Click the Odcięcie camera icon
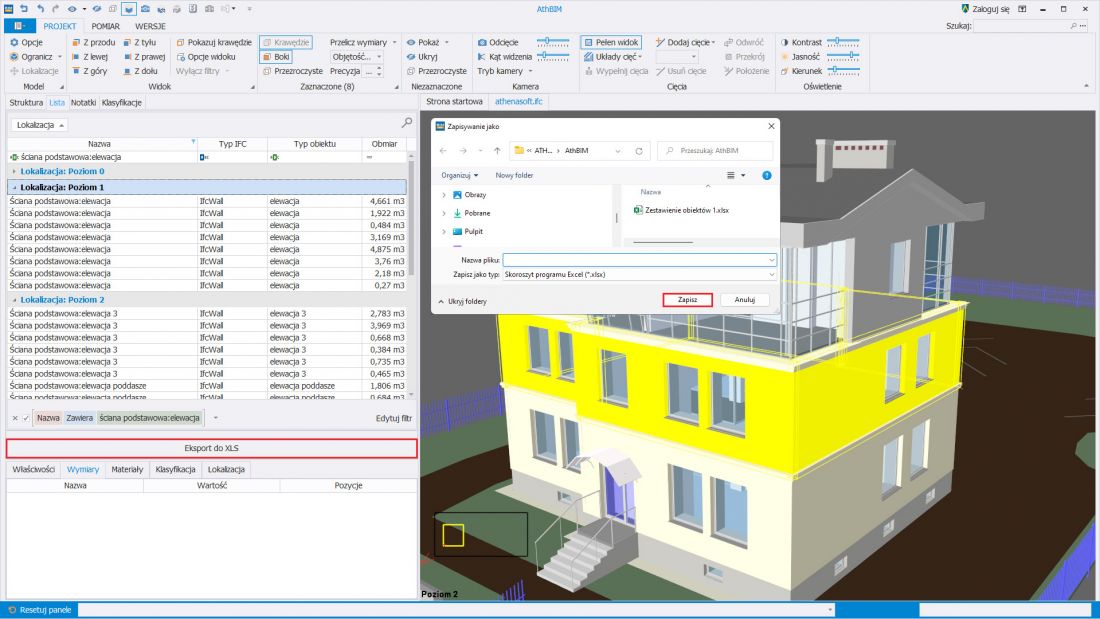Image resolution: width=1100 pixels, height=619 pixels. click(x=482, y=42)
